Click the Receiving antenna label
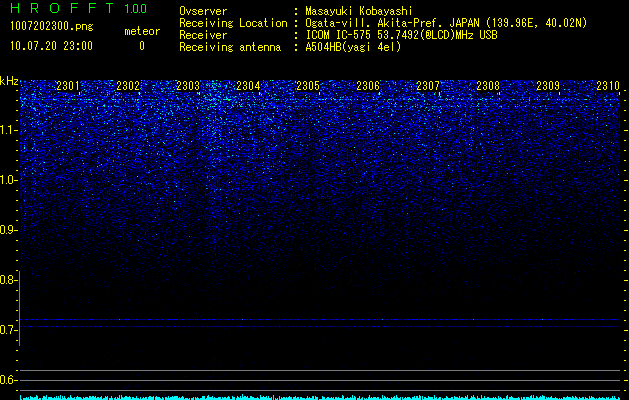This screenshot has width=629, height=400. click(230, 47)
